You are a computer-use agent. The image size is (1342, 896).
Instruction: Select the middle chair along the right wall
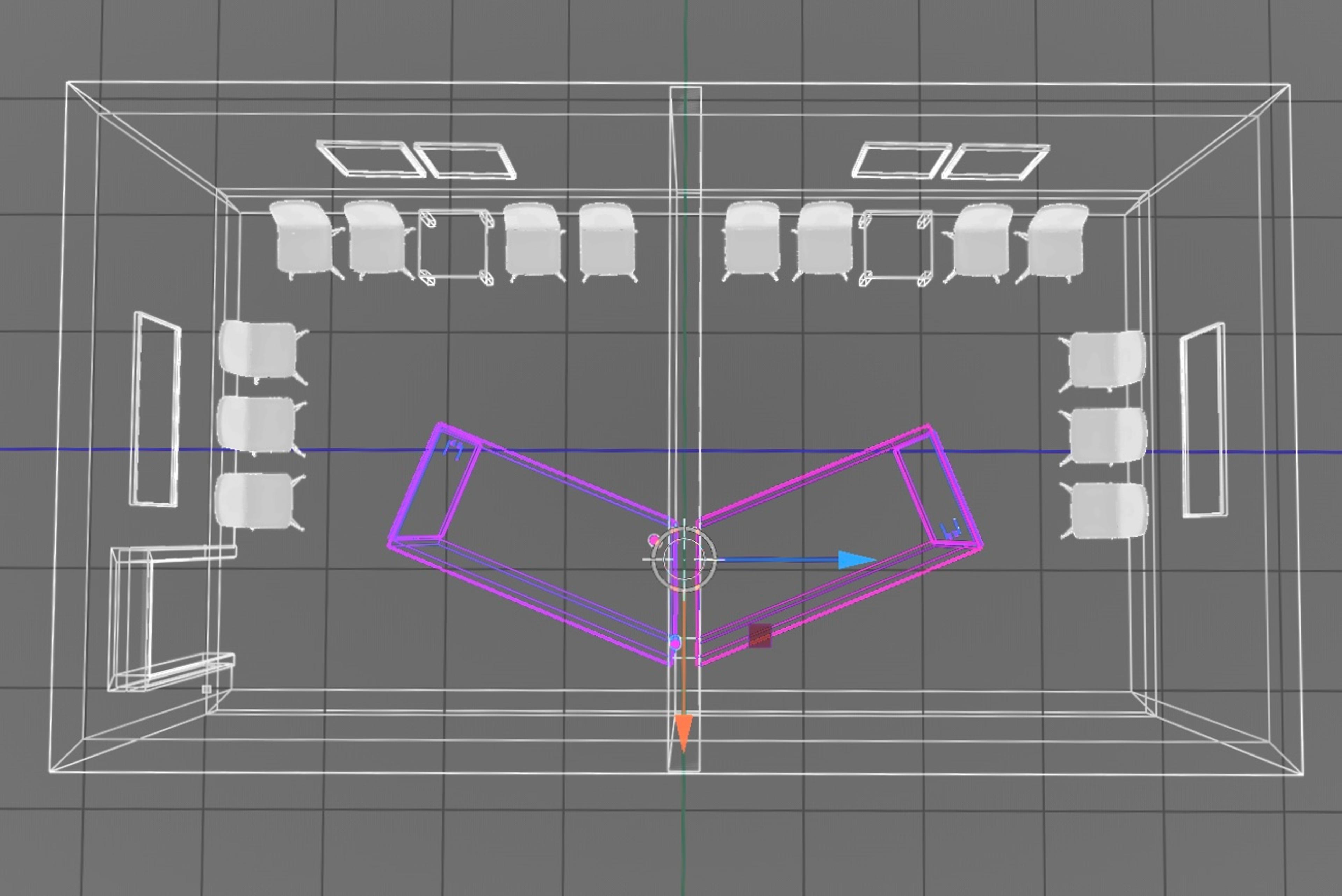click(x=1103, y=436)
